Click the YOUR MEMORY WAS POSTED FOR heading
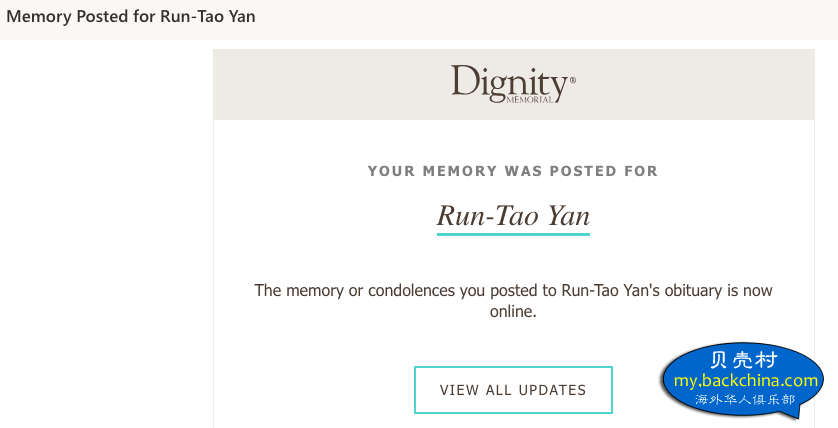The width and height of the screenshot is (838, 428). (513, 171)
